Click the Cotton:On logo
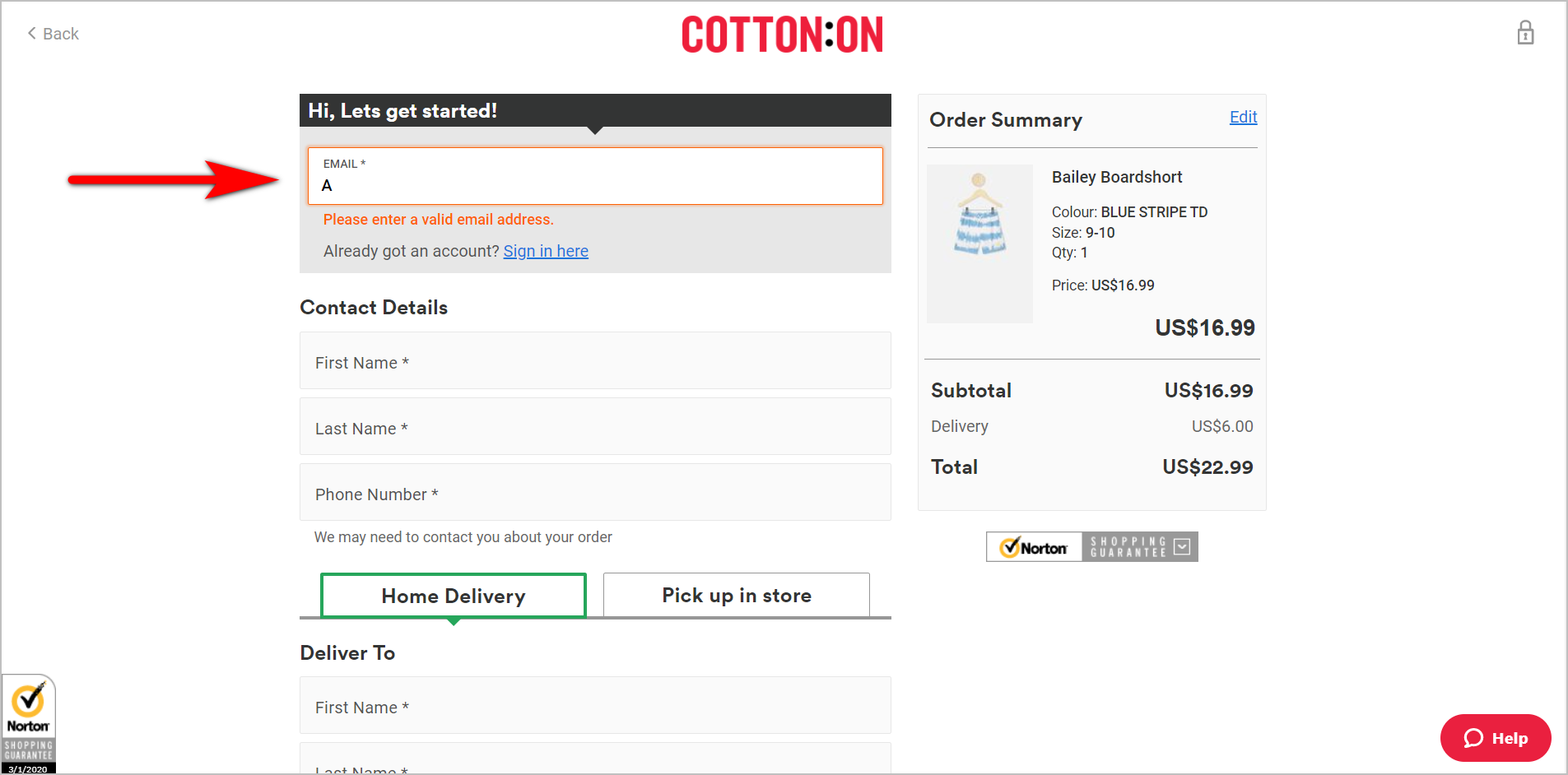The image size is (1568, 775). (782, 34)
